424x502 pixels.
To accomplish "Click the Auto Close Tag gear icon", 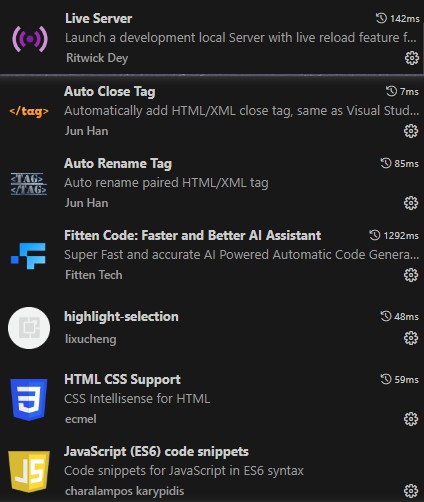I will point(411,131).
